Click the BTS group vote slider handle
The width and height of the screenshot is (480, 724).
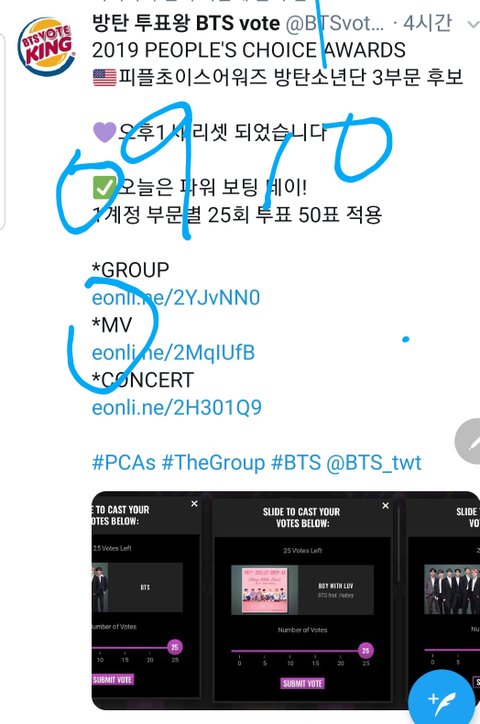(x=174, y=647)
